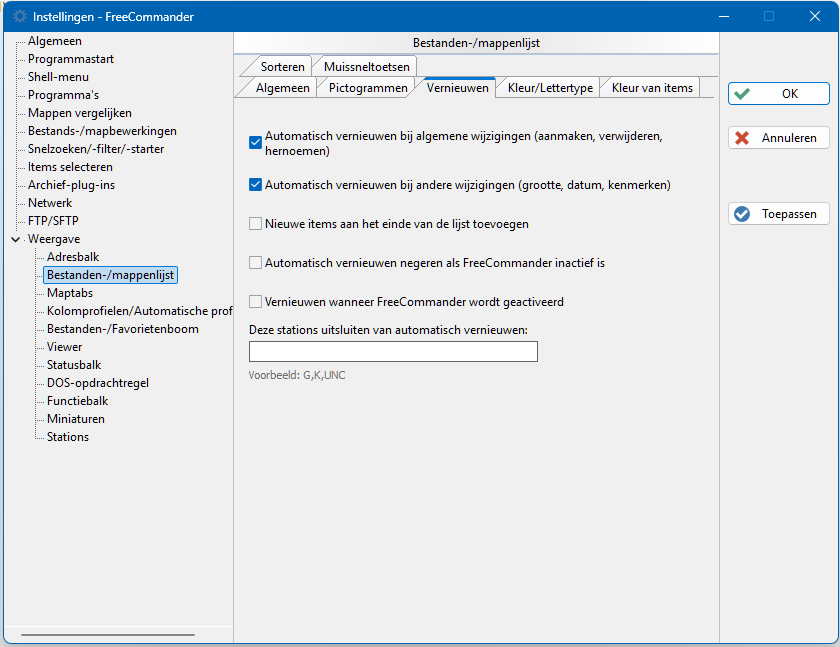Select Kolomprofielen/Automatische profielen item
The image size is (840, 647).
139,311
